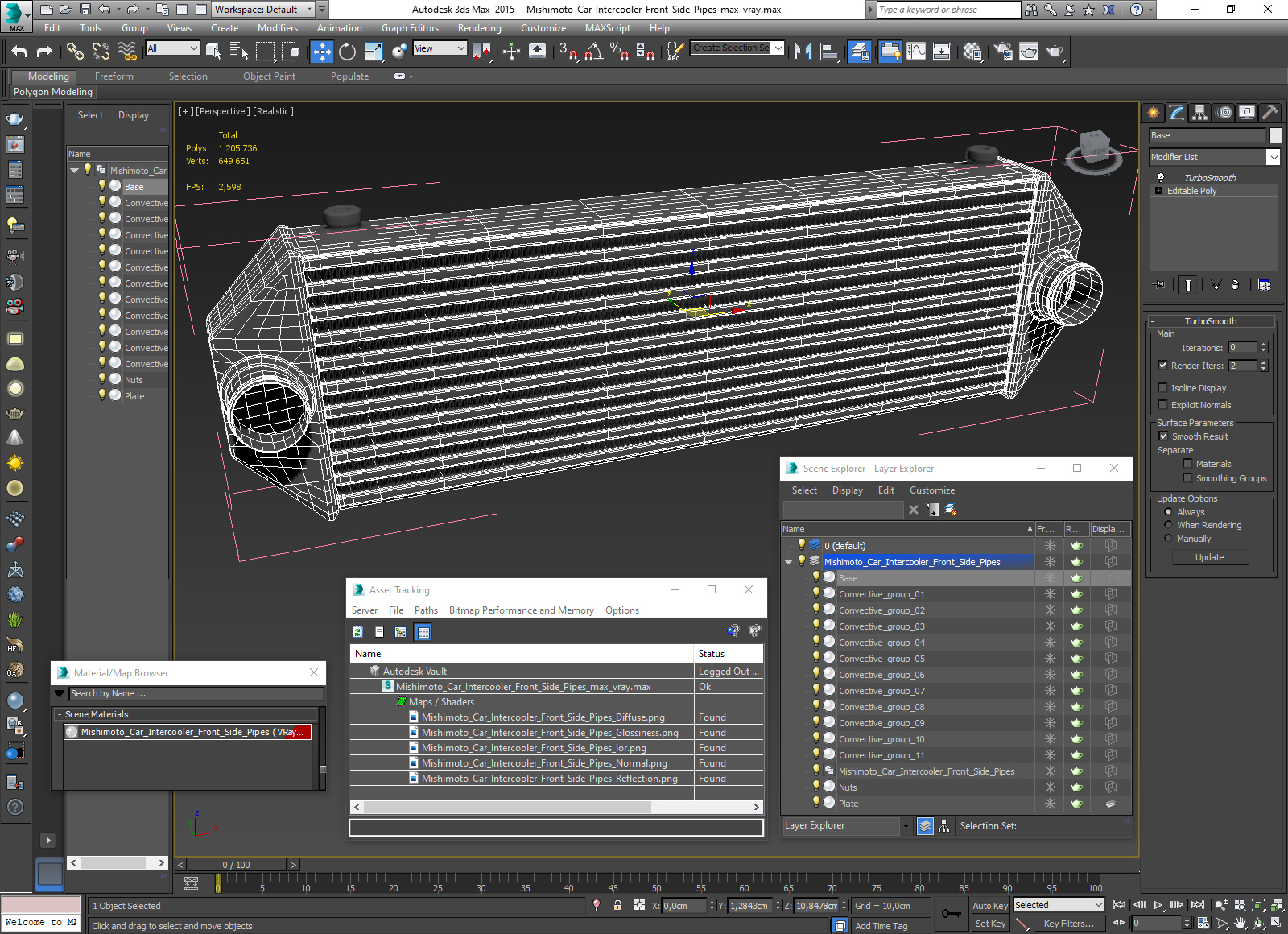Click the Render teapot icon

tap(1055, 52)
